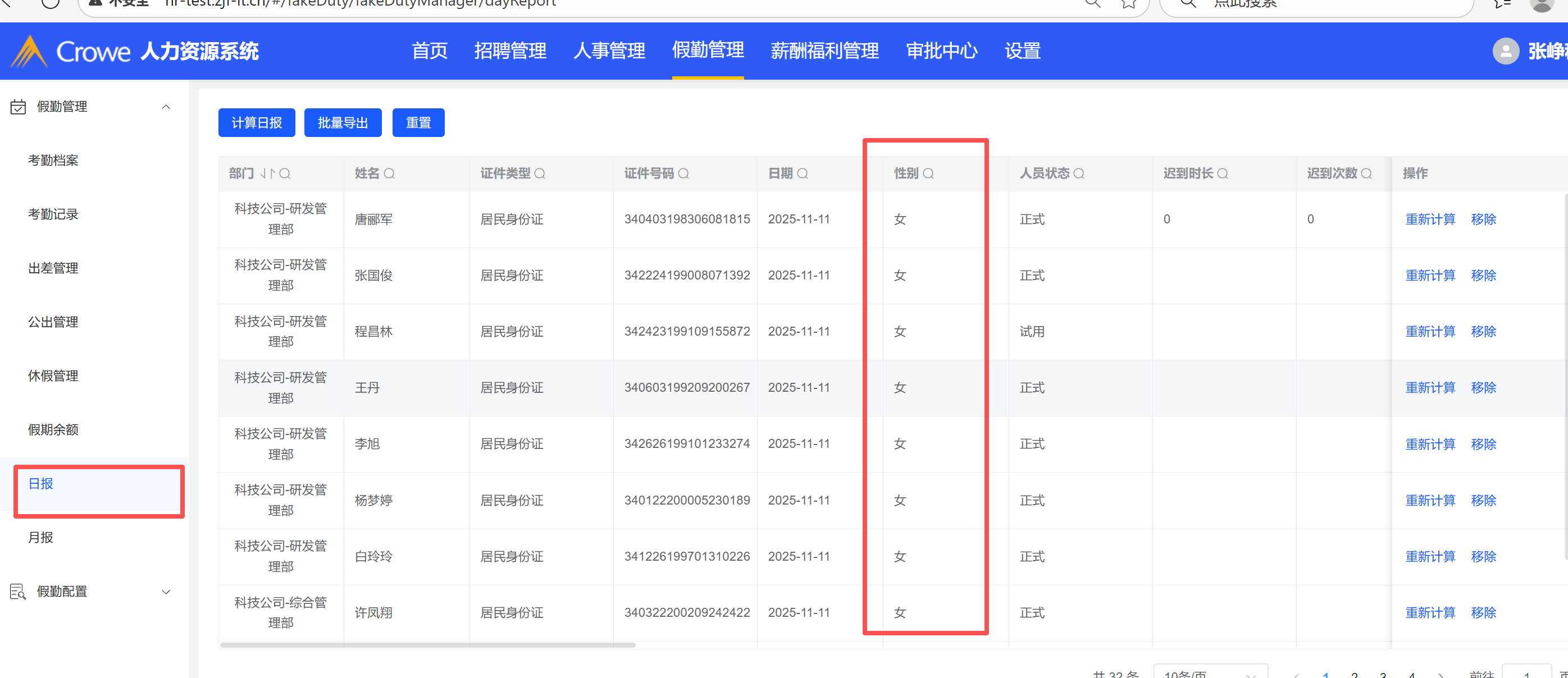The width and height of the screenshot is (1568, 678).
Task: Go to page 2 in pagination
Action: [1355, 674]
